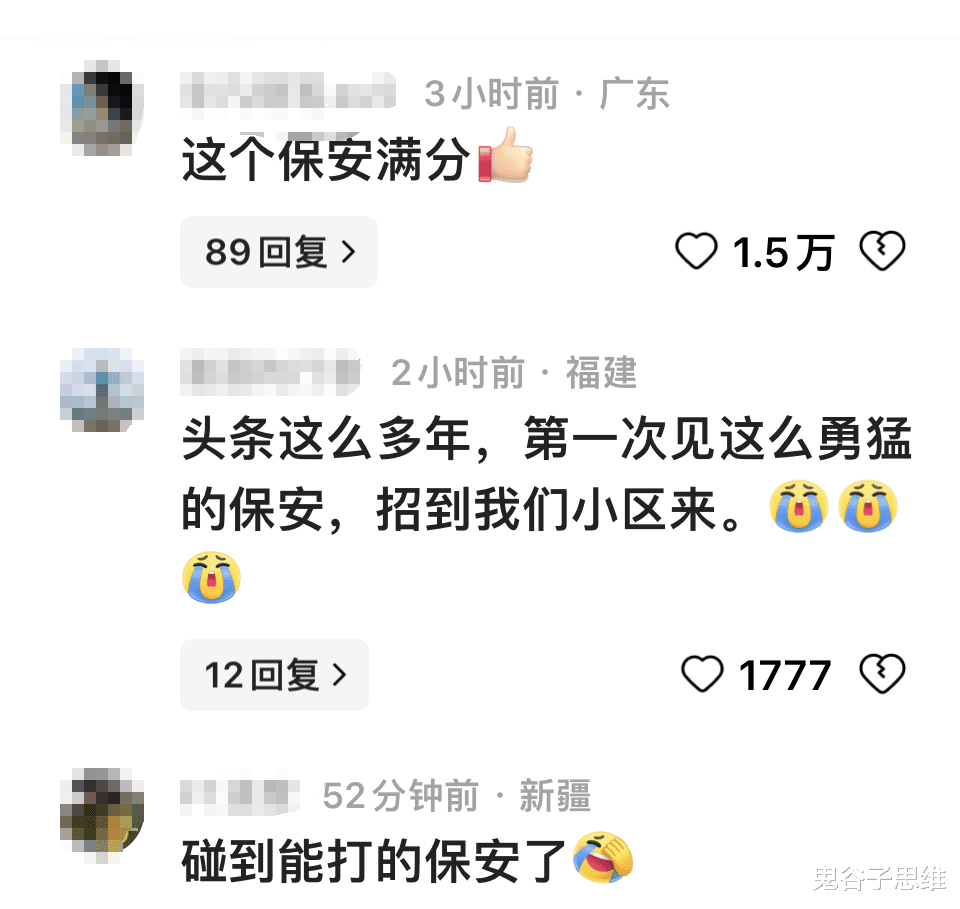This screenshot has width=960, height=909.
Task: Tap the 鬼谷子思维 watermark
Action: point(880,878)
